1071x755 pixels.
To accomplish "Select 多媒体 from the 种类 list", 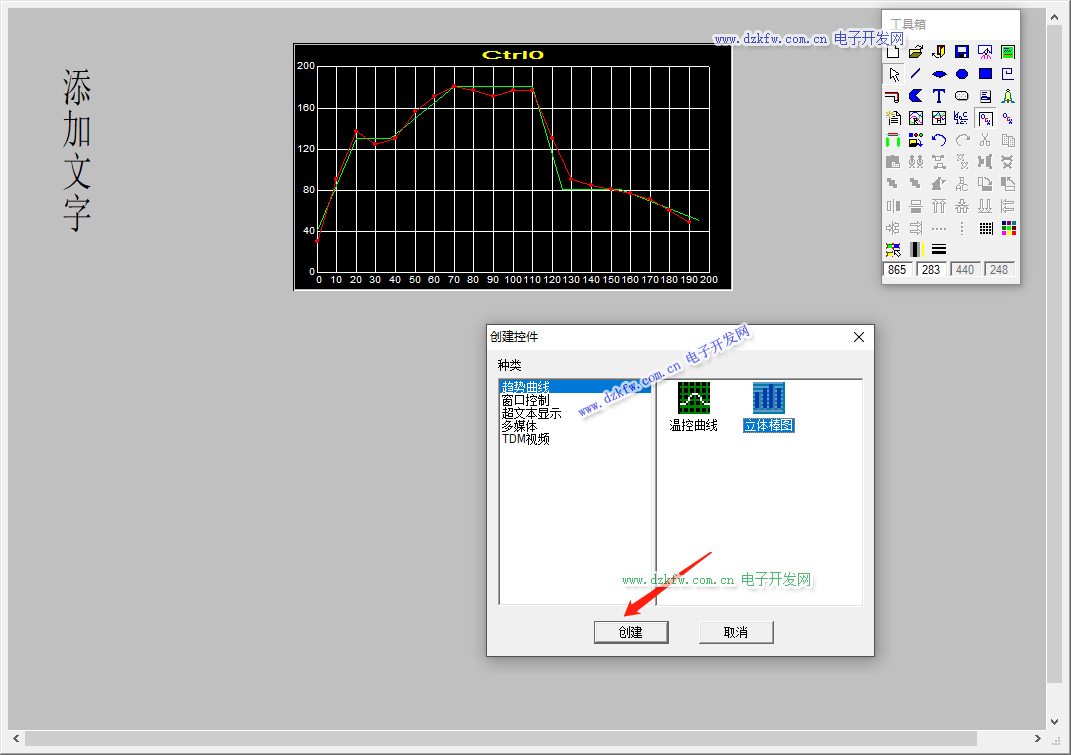I will pos(519,426).
